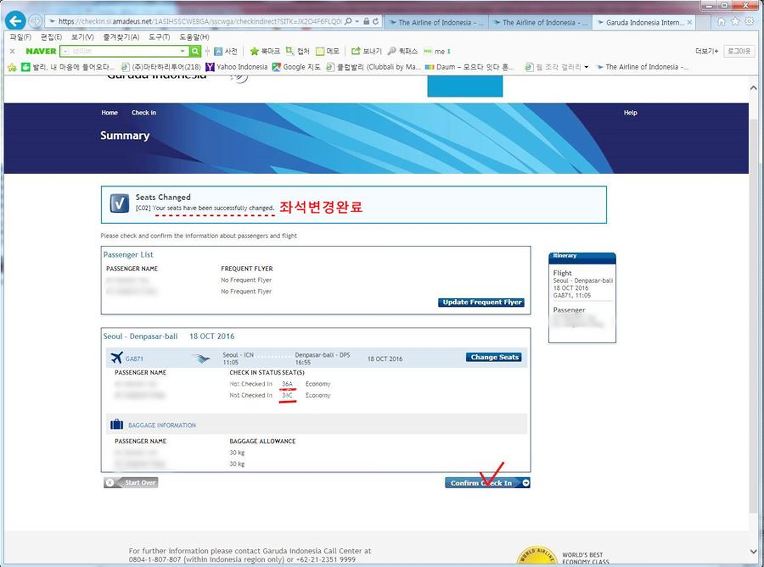This screenshot has height=567, width=764.
Task: Click the address bar search magnifier icon
Action: (x=348, y=21)
